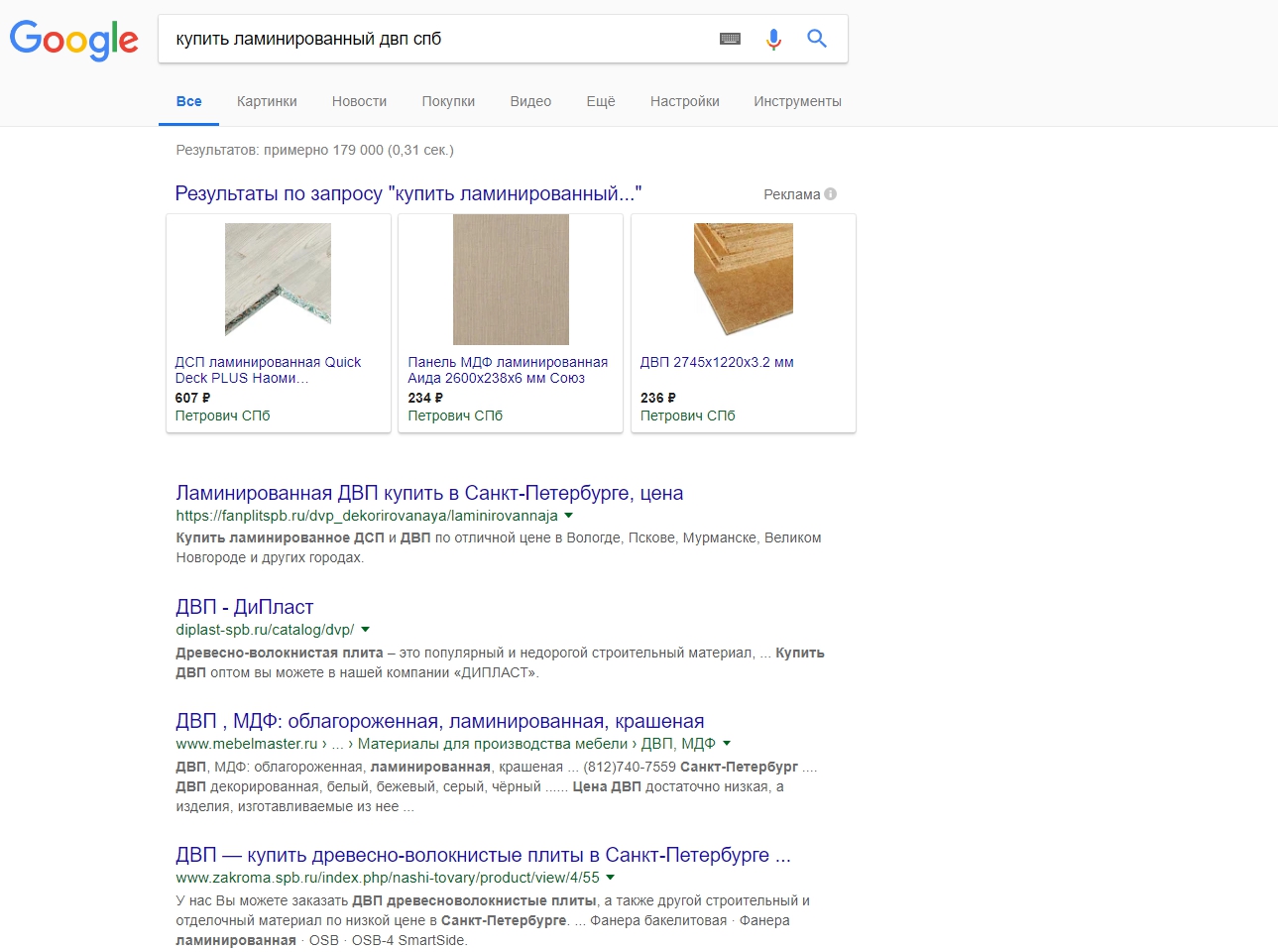The height and width of the screenshot is (952, 1278).
Task: Click the ad info icon next to Реклама
Action: pos(831,194)
